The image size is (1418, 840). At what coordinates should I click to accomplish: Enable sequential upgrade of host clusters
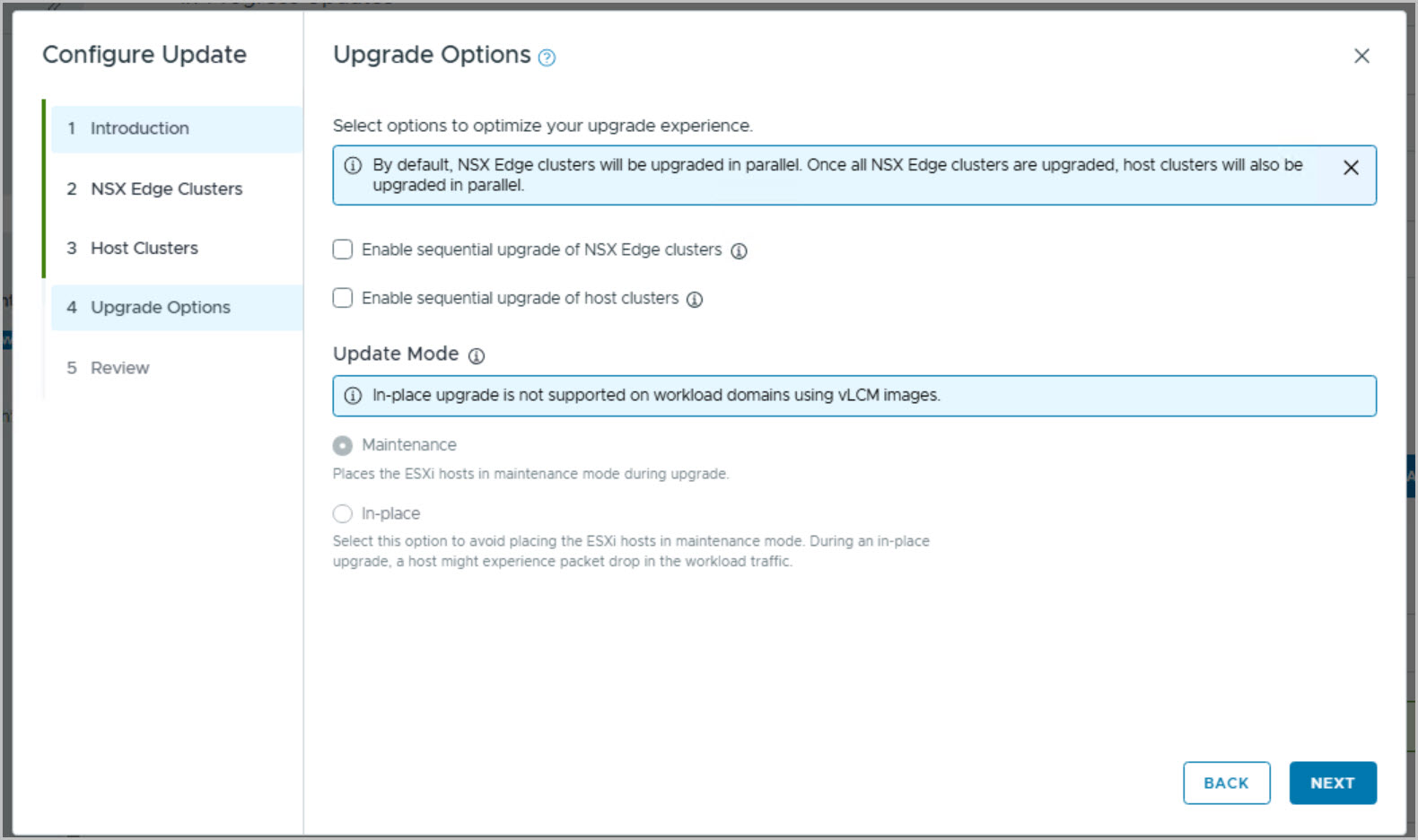[343, 298]
